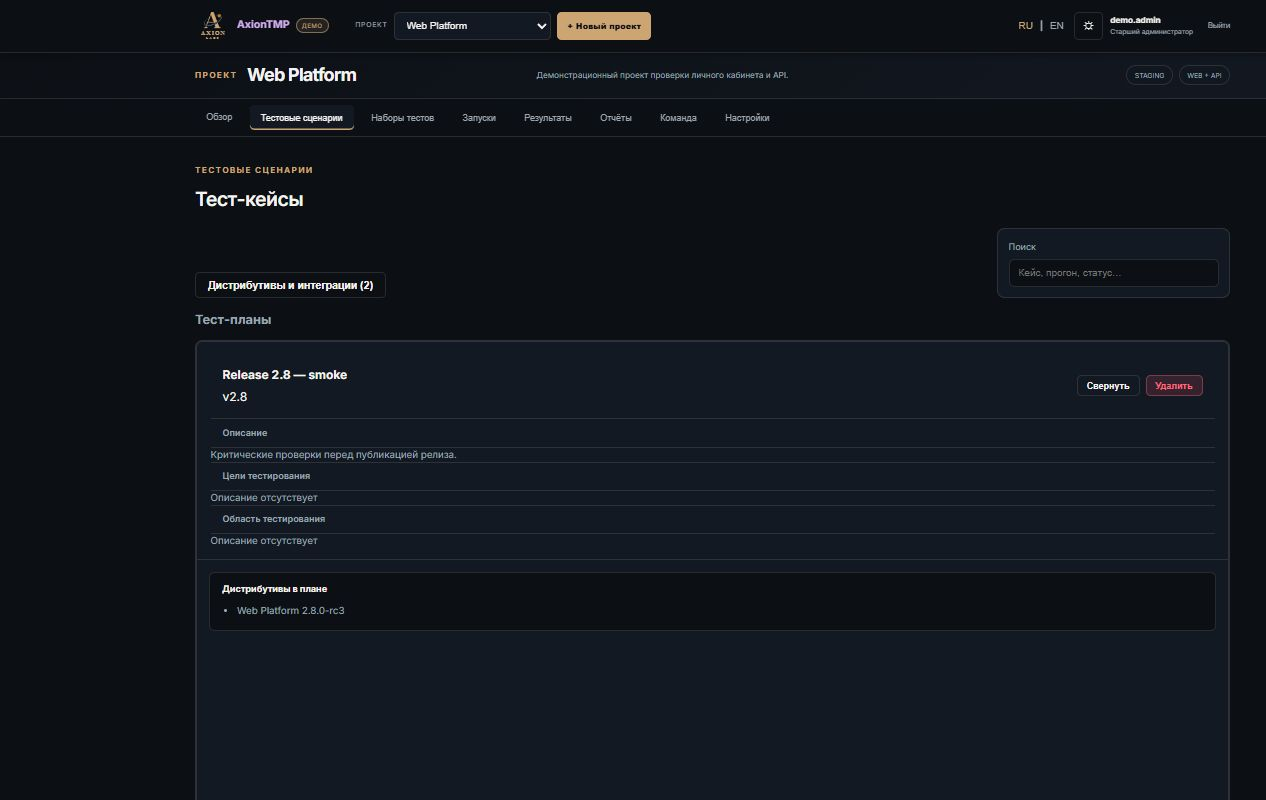Viewport: 1266px width, 800px height.
Task: Go to the Наборы тестов tab
Action: coord(402,118)
